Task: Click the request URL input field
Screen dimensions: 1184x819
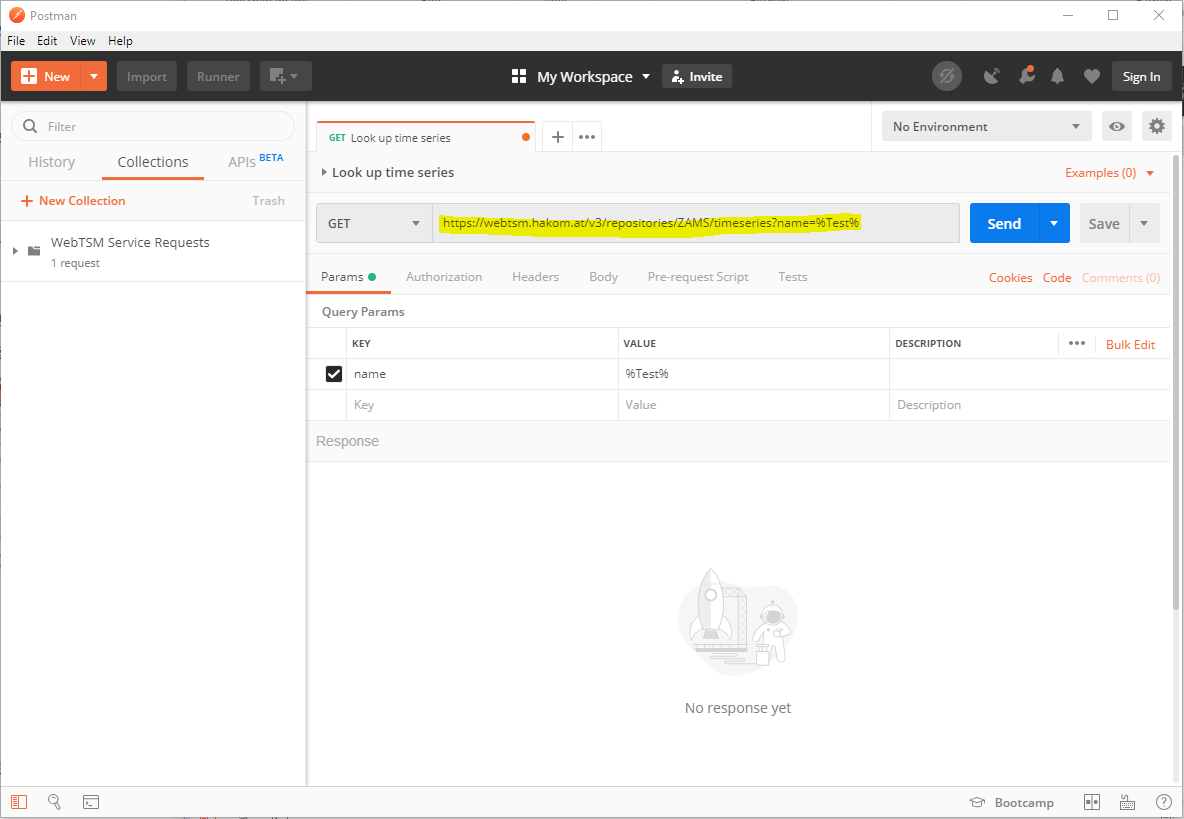Action: pyautogui.click(x=695, y=223)
